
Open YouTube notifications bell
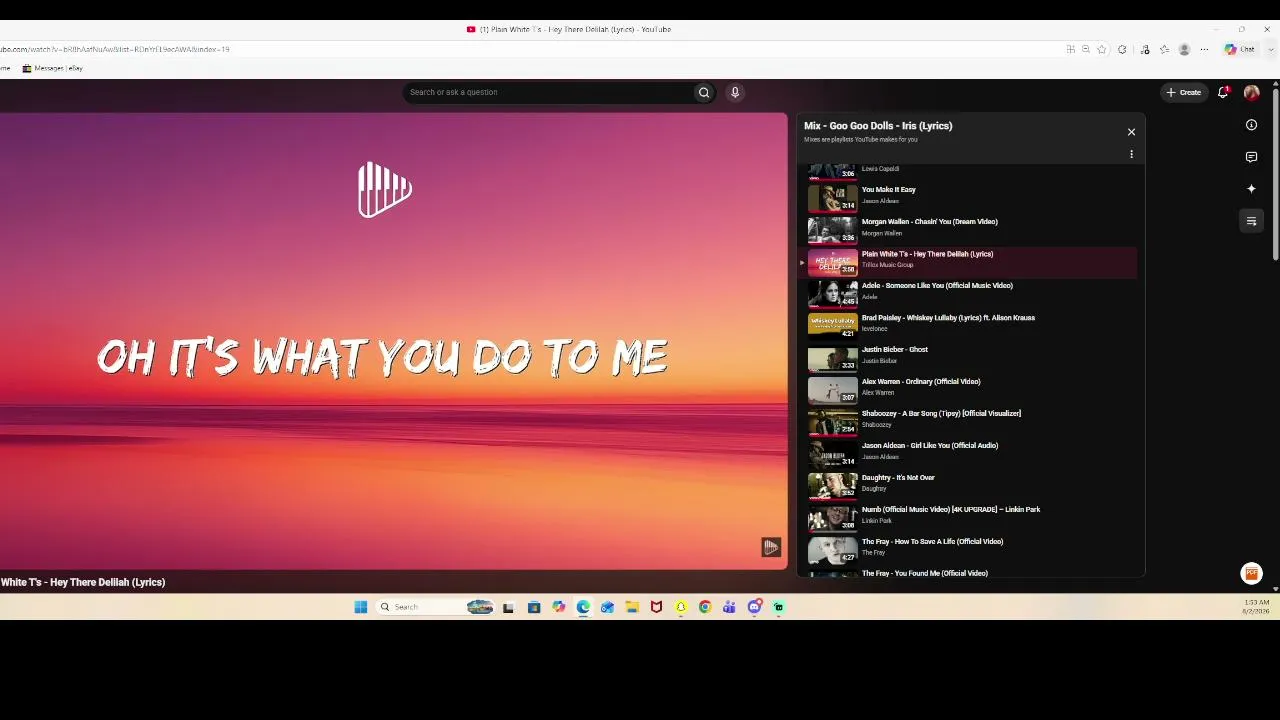pyautogui.click(x=1223, y=93)
